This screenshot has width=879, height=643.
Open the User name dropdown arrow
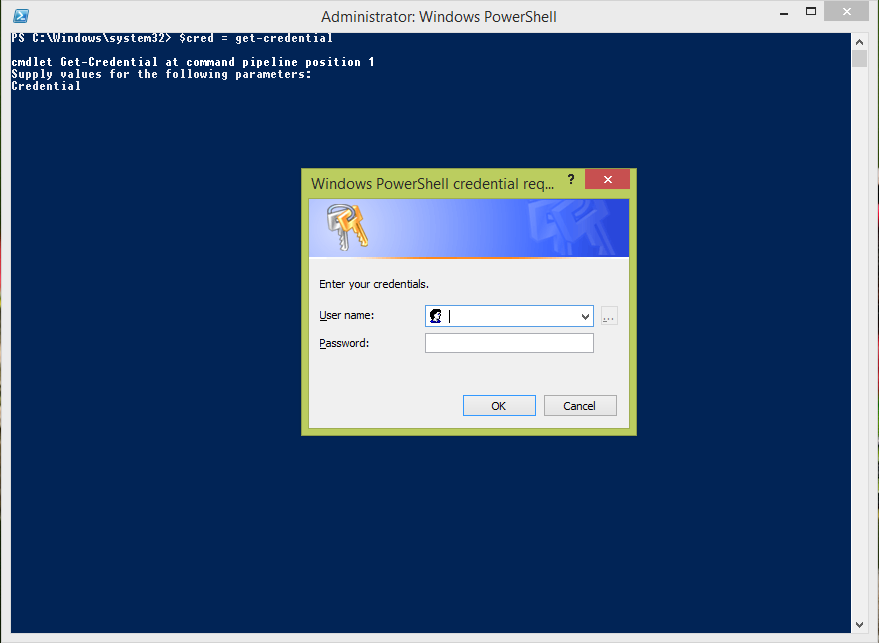(x=585, y=317)
